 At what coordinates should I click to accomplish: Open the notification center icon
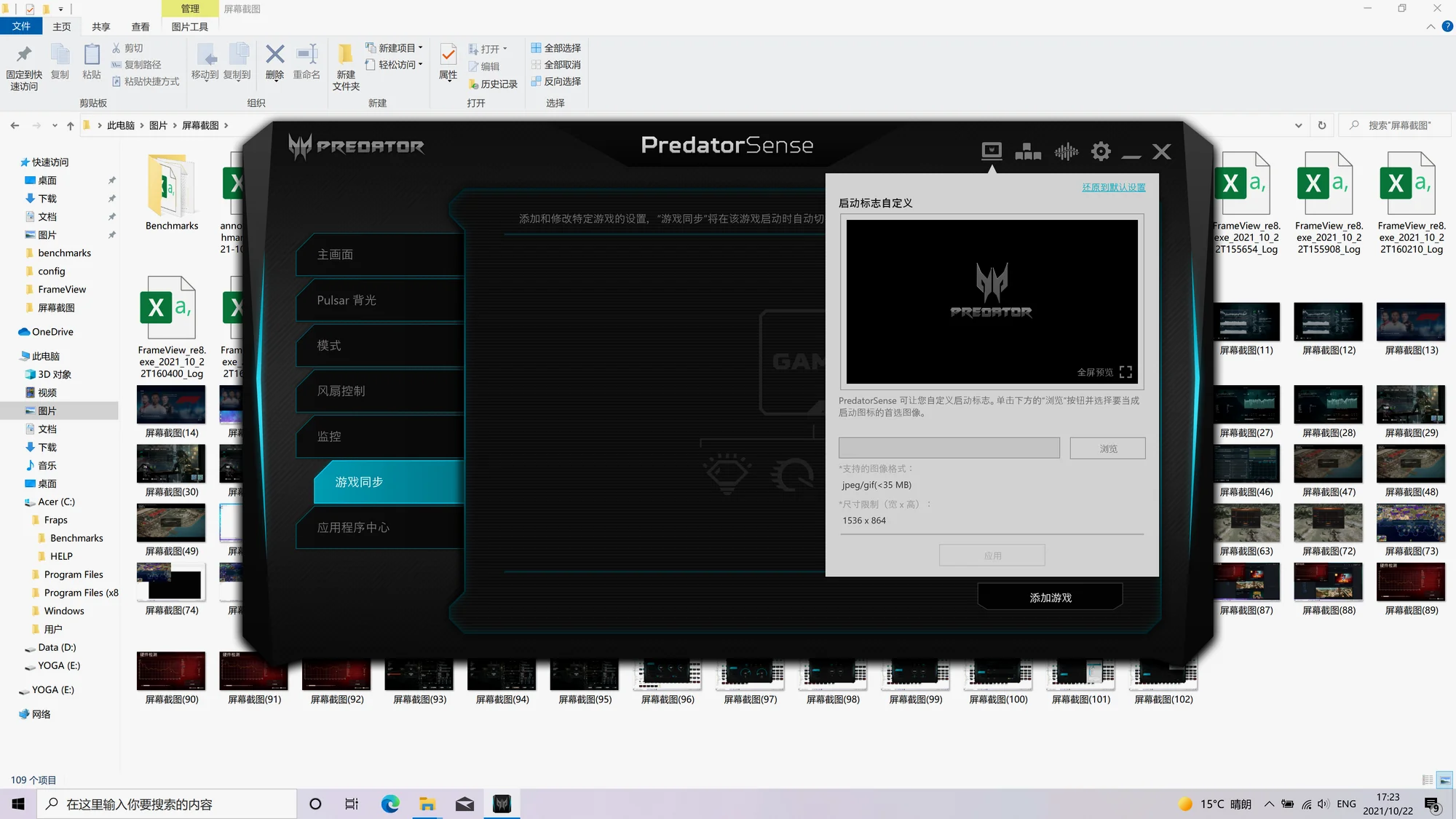(1433, 804)
